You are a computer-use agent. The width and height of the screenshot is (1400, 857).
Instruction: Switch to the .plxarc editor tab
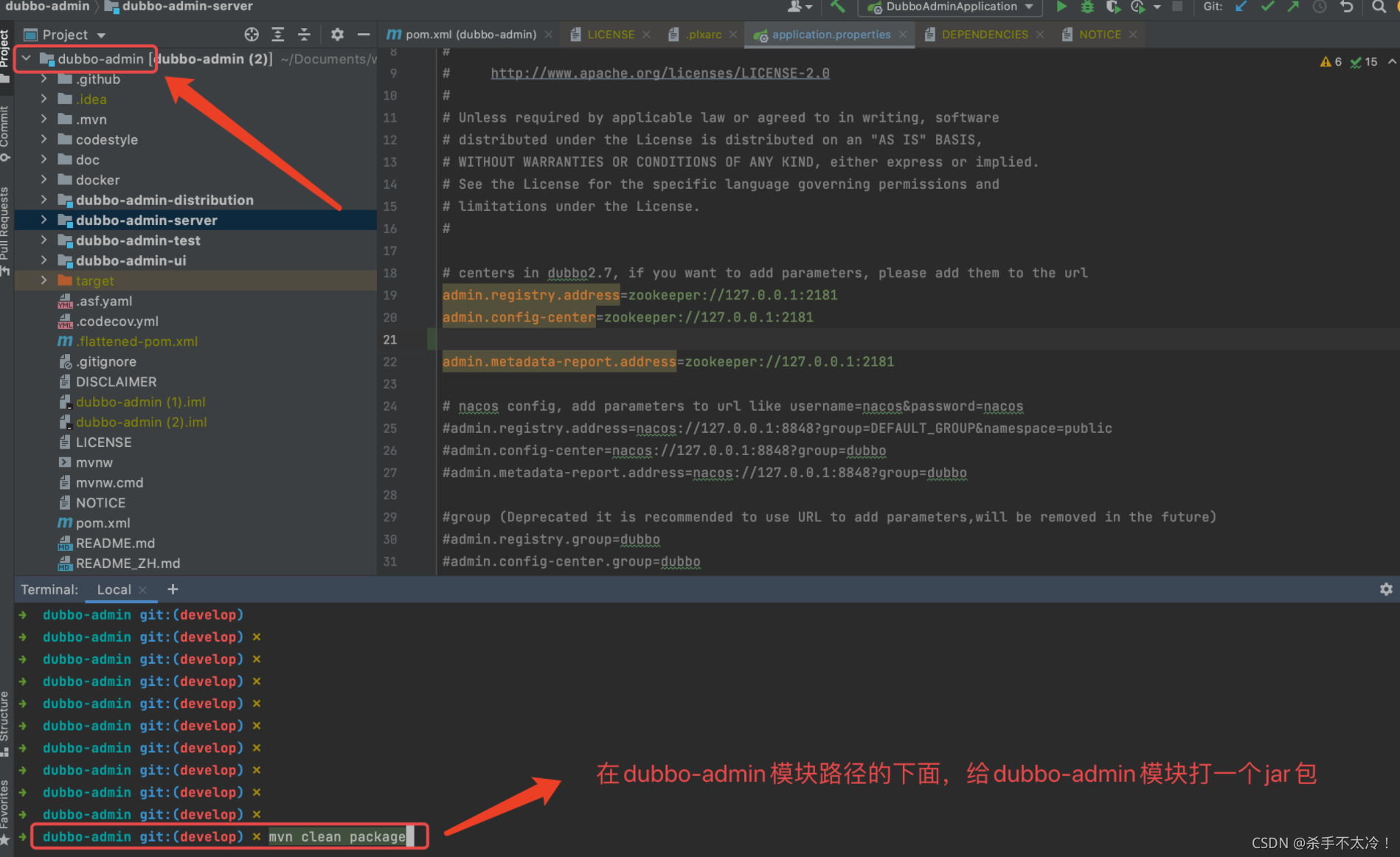[x=703, y=35]
